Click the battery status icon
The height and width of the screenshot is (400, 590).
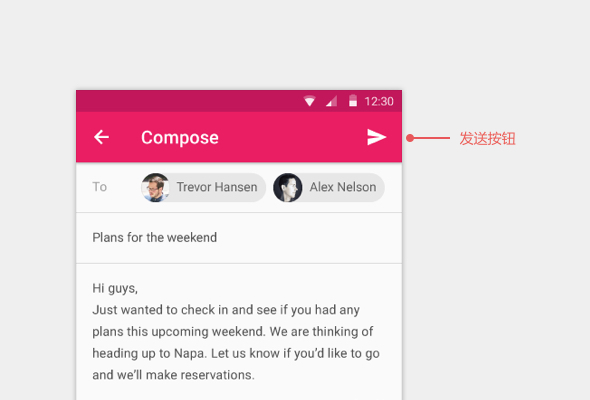(353, 100)
